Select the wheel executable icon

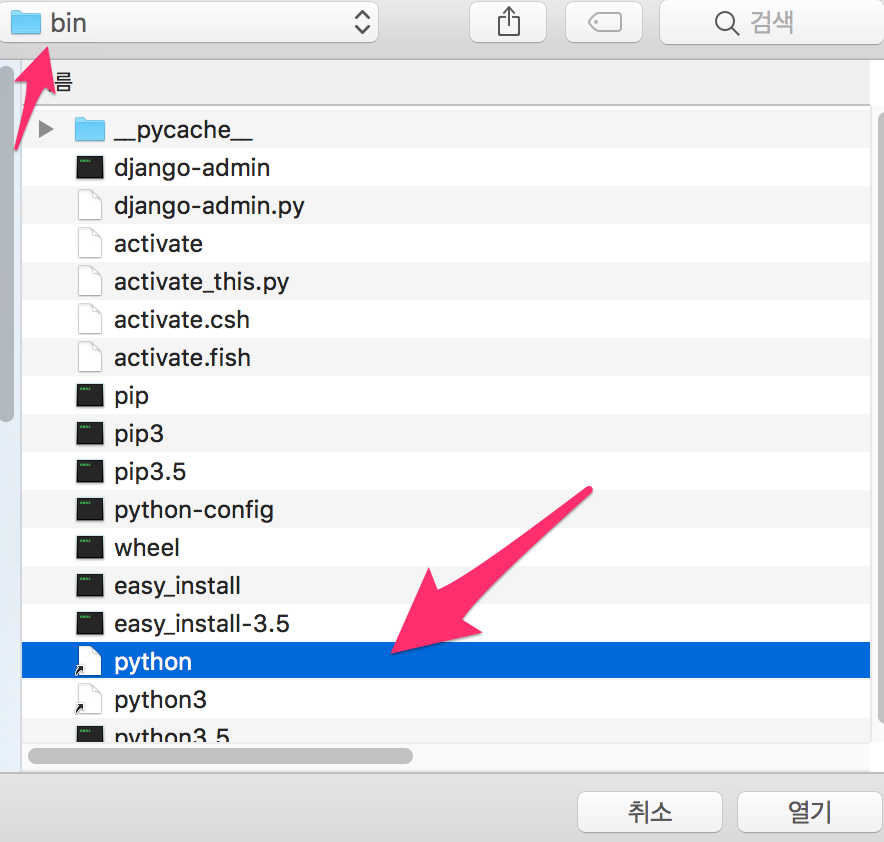[90, 547]
